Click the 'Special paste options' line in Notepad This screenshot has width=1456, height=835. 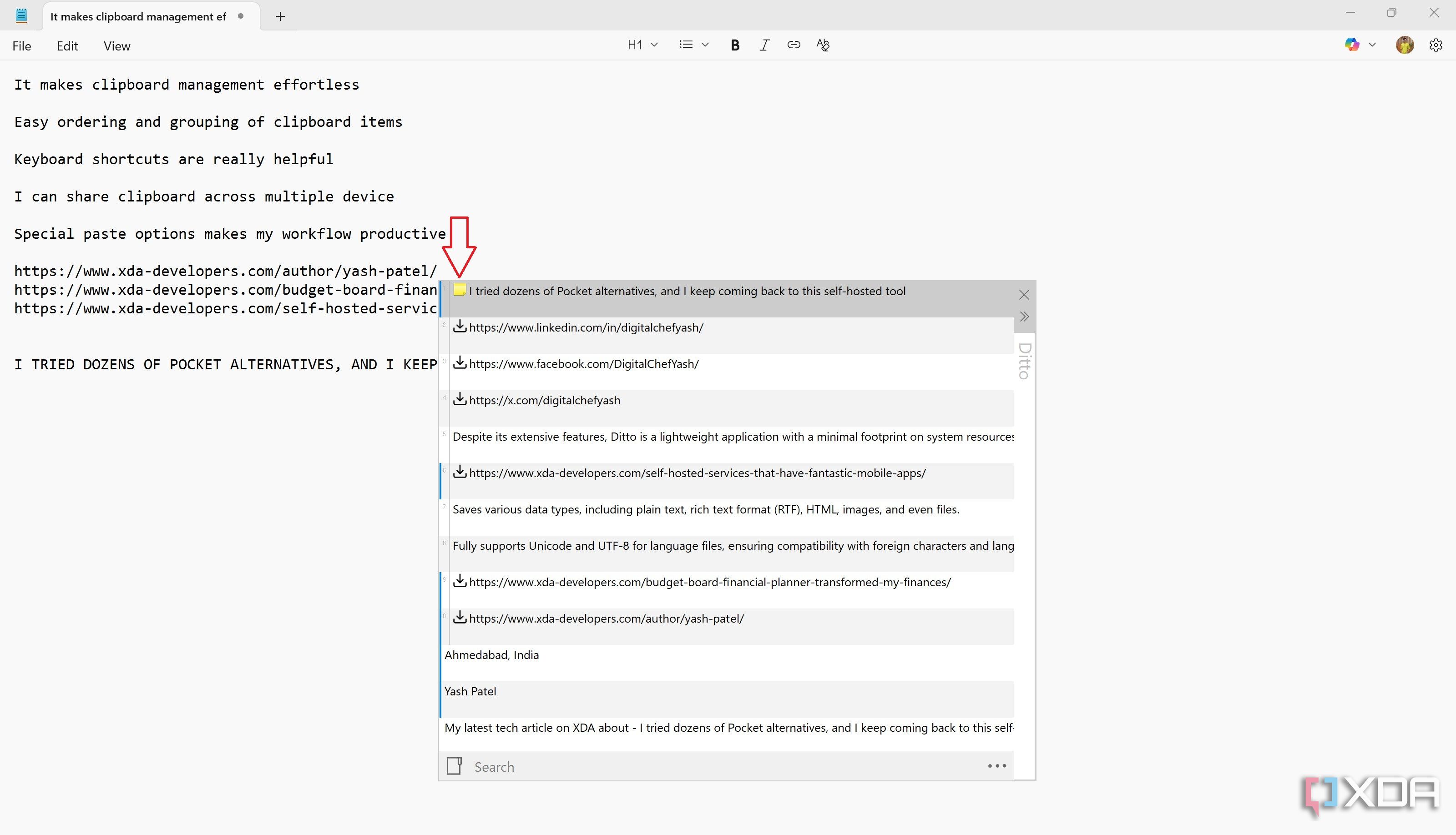coord(230,233)
